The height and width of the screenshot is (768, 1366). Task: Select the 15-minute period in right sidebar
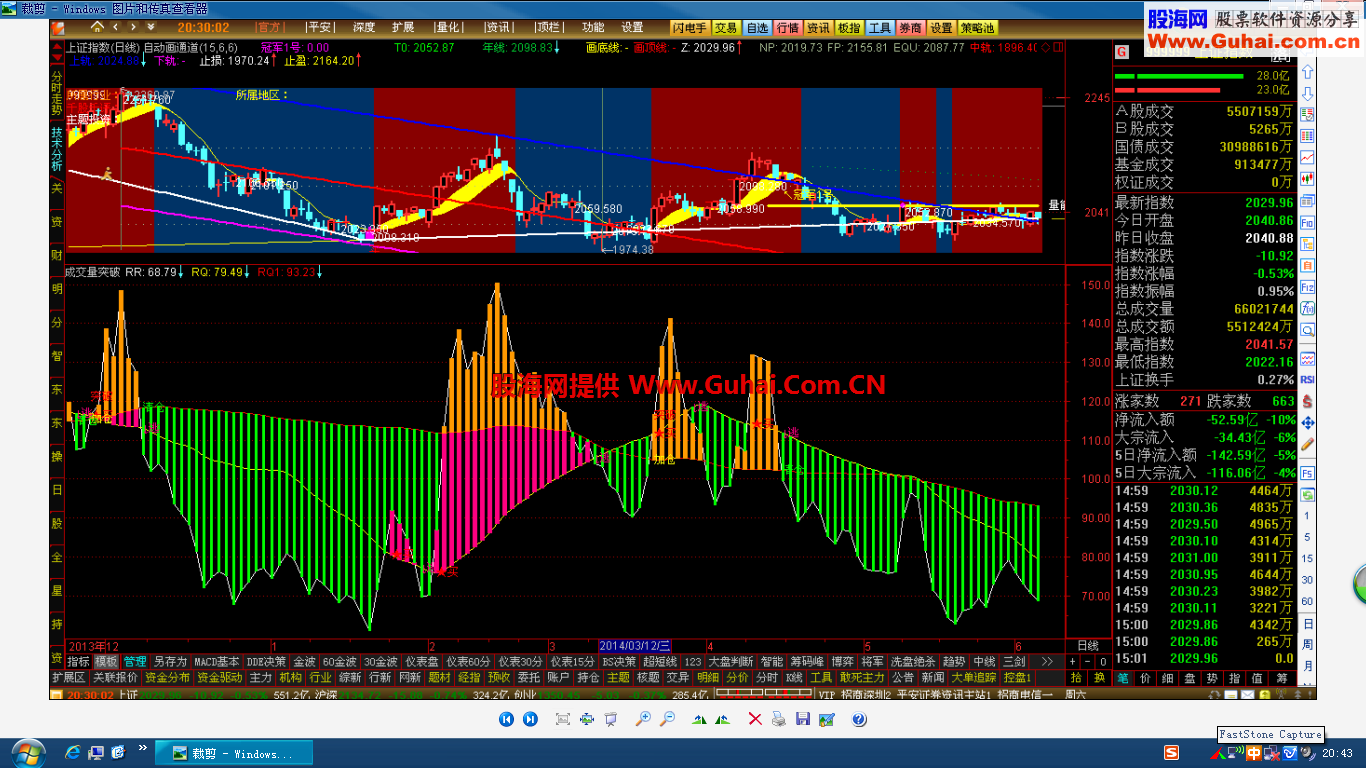click(1307, 557)
